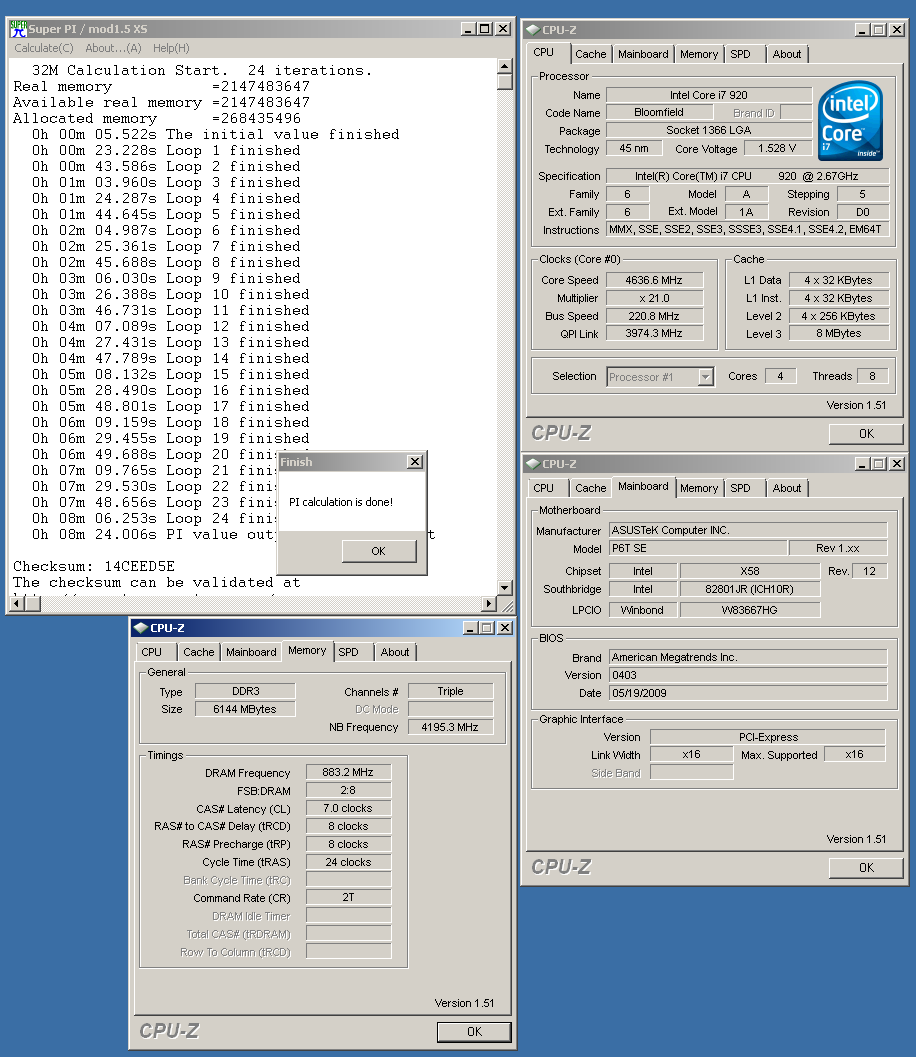Minimize the CPU-Z CPU tab window

pyautogui.click(x=862, y=30)
